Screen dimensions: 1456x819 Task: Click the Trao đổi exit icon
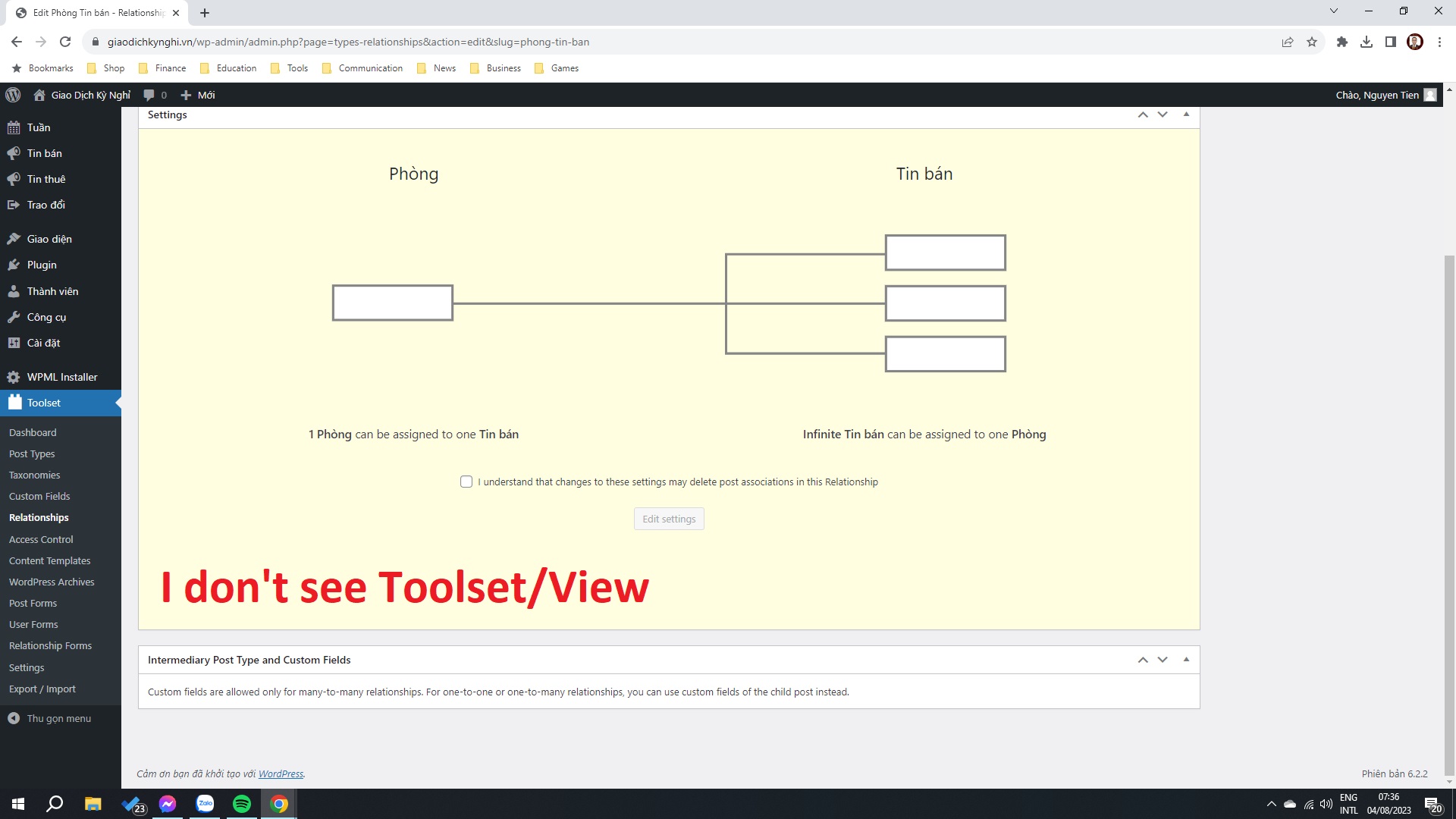pos(14,205)
